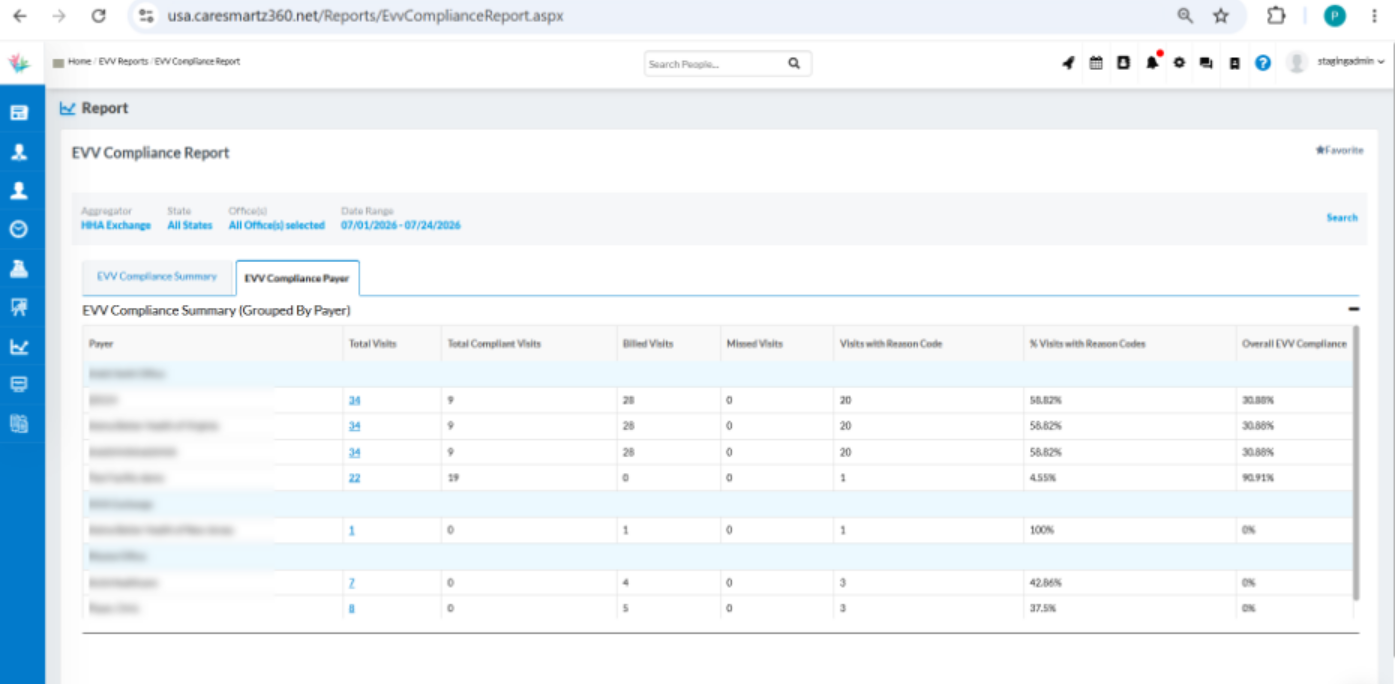
Task: Open the cash register icon in the sidebar
Action: [x=19, y=268]
